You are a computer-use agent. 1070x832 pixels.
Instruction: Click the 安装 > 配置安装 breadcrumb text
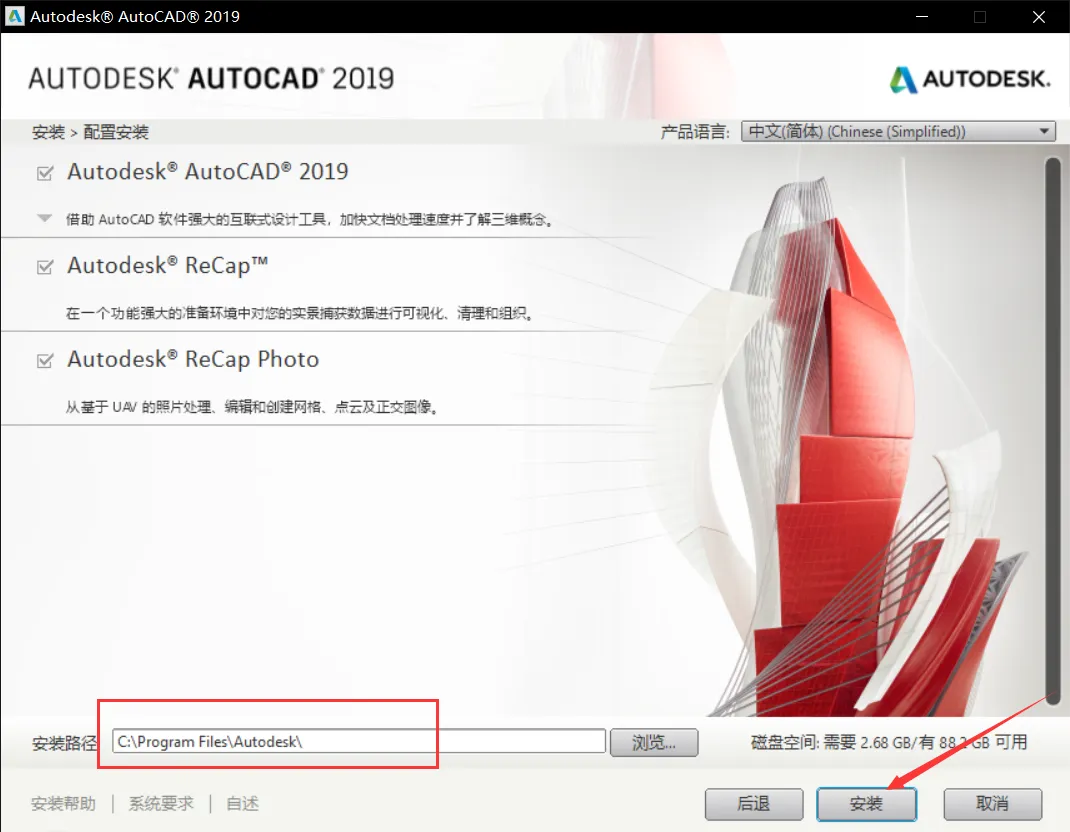[x=90, y=132]
